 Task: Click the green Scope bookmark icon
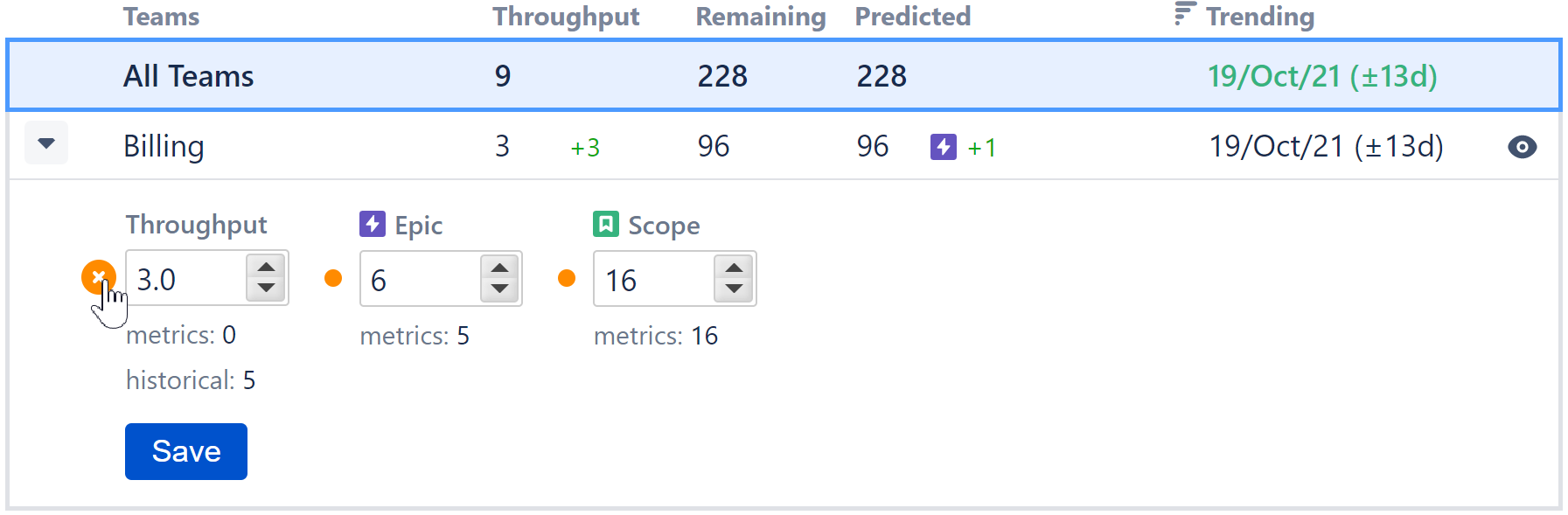coord(605,225)
